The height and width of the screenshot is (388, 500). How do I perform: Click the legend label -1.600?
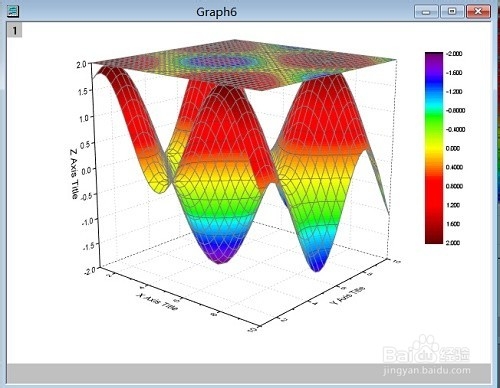tap(454, 73)
